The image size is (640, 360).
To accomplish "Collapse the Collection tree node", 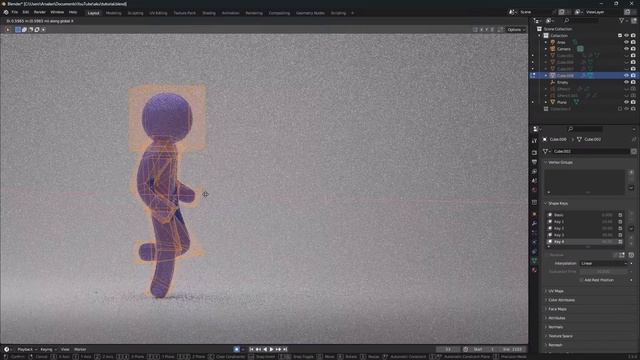I will [540, 36].
